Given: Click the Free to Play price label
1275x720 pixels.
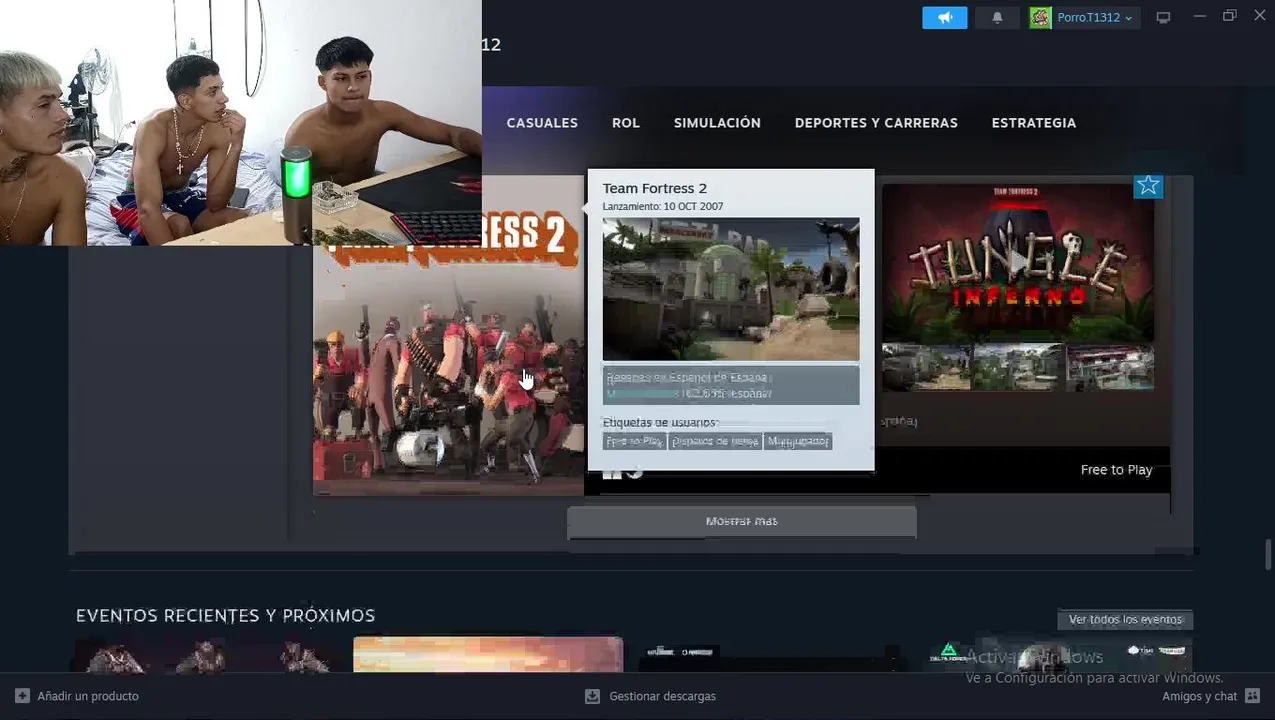Looking at the screenshot, I should tap(1117, 470).
